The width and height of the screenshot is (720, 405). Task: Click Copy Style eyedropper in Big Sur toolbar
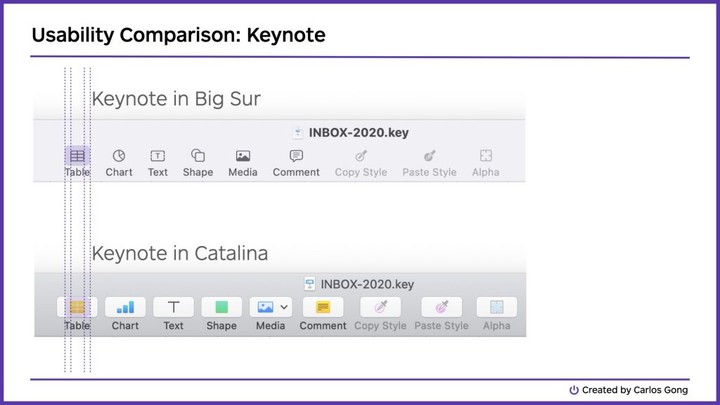361,156
